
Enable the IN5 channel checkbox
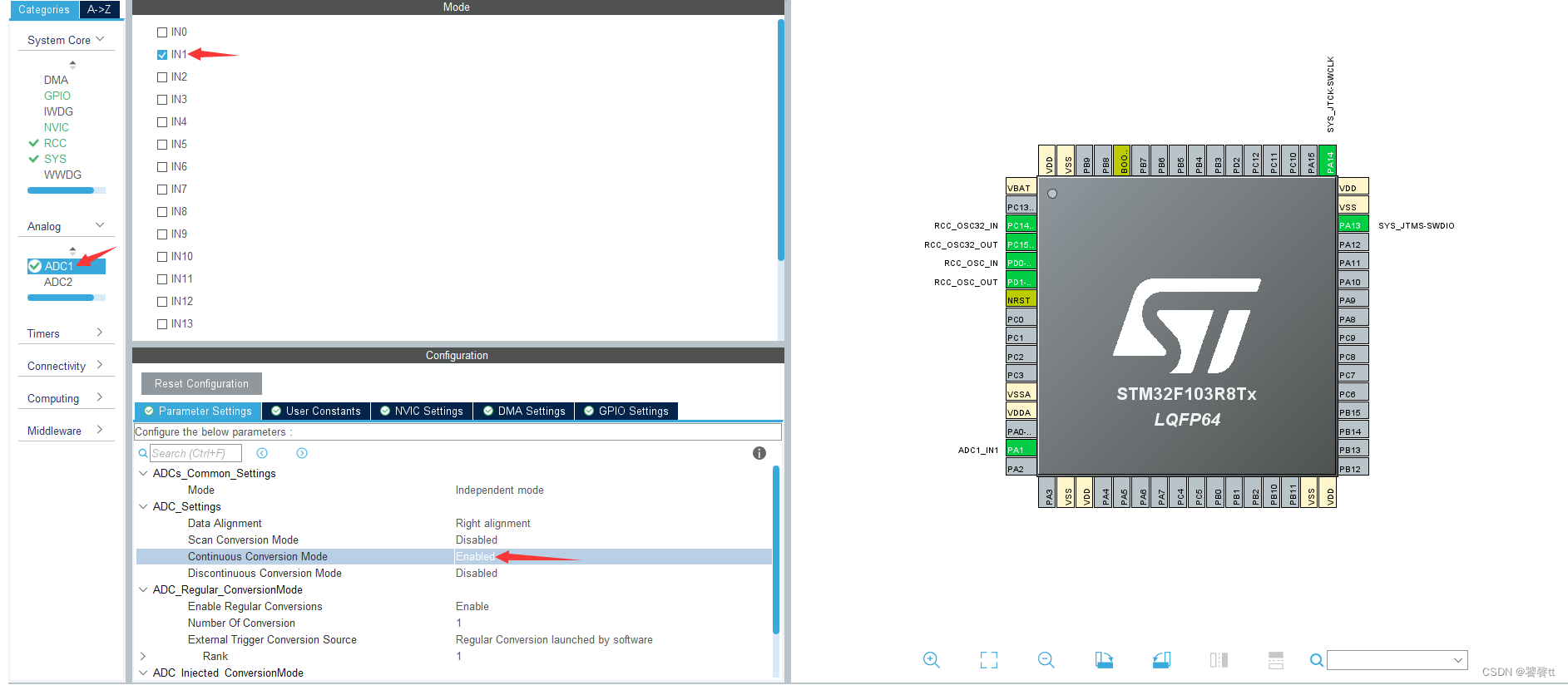tap(162, 145)
